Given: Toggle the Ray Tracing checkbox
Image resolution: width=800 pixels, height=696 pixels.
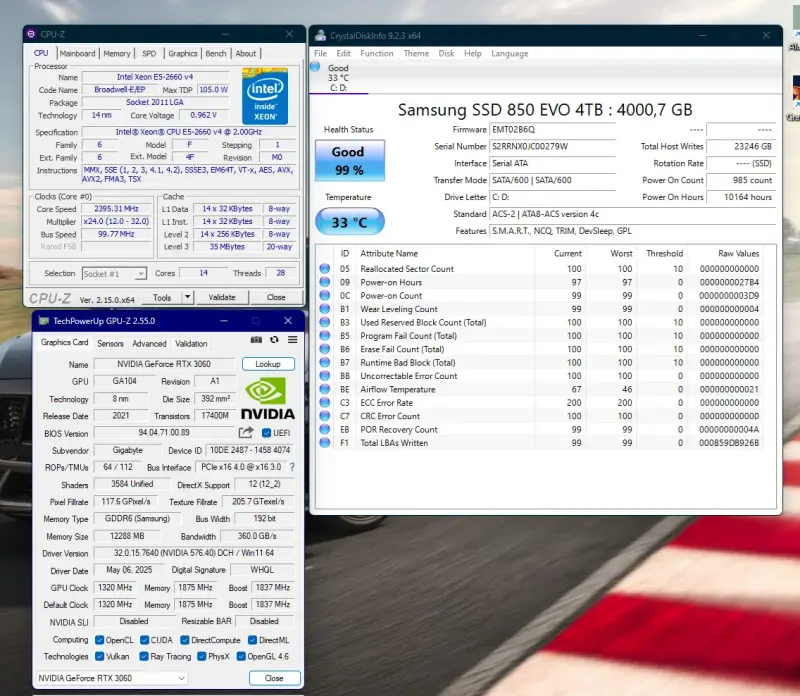Looking at the screenshot, I should [144, 656].
